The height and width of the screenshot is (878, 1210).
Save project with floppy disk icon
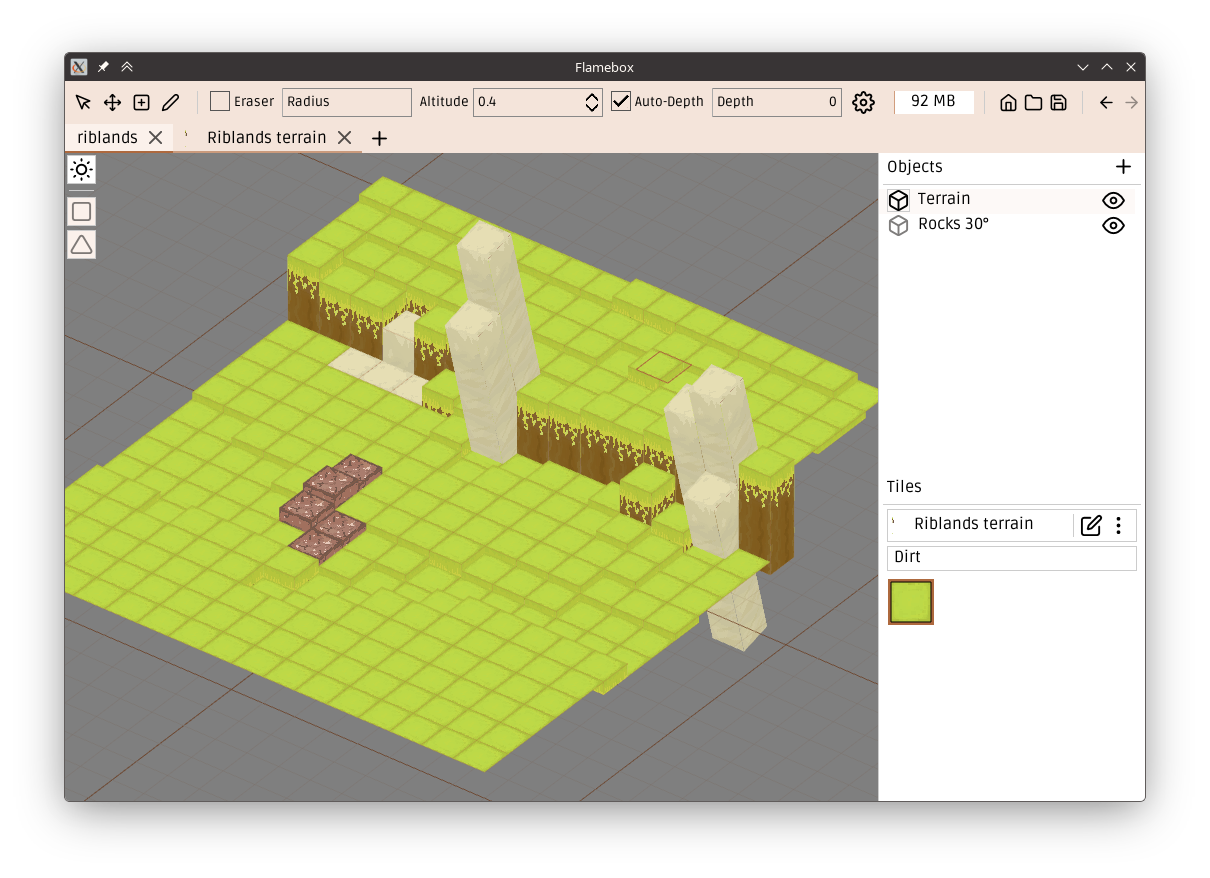pos(1058,102)
